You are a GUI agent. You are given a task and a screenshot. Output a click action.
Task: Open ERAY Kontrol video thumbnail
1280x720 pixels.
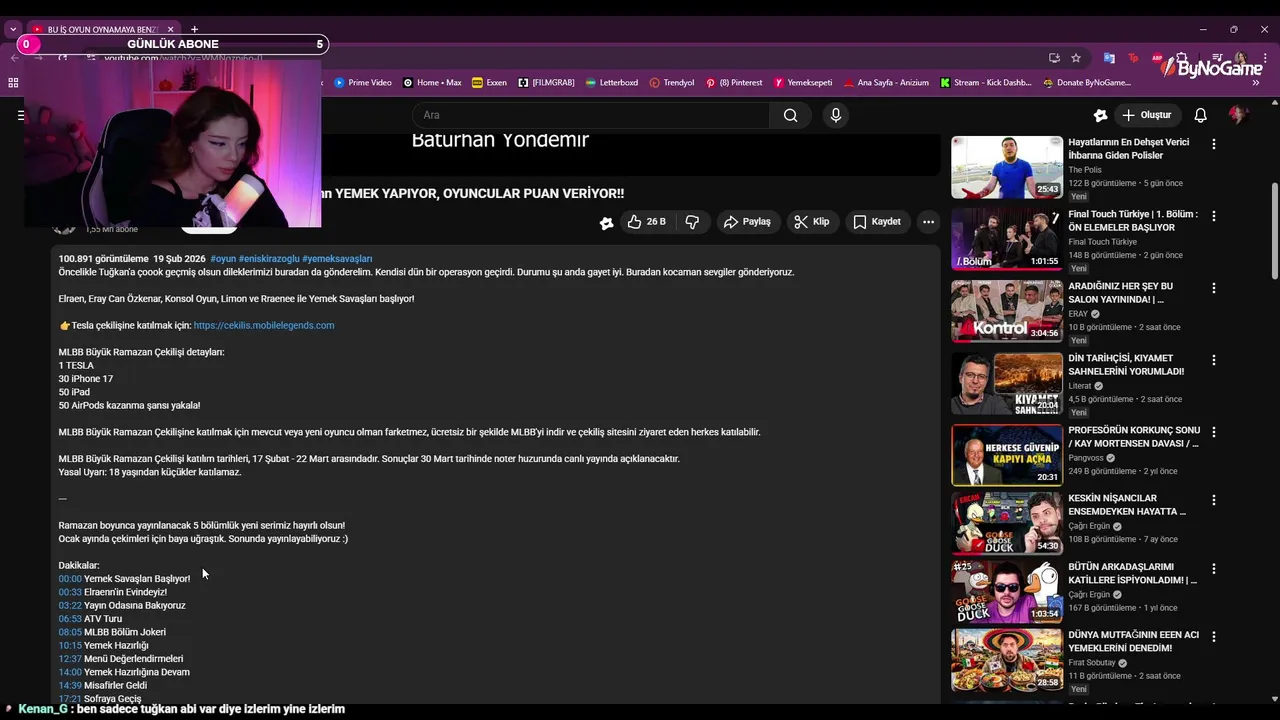pyautogui.click(x=1007, y=311)
